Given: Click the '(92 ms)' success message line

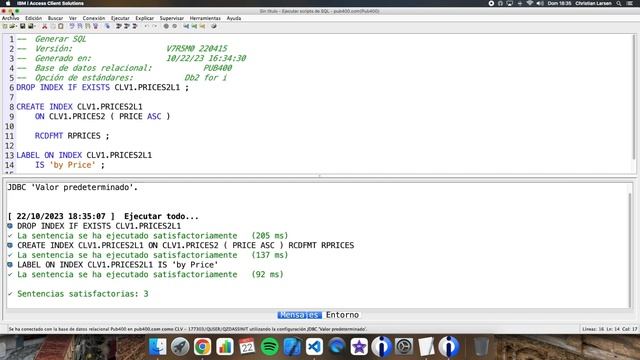Looking at the screenshot, I should 150,274.
